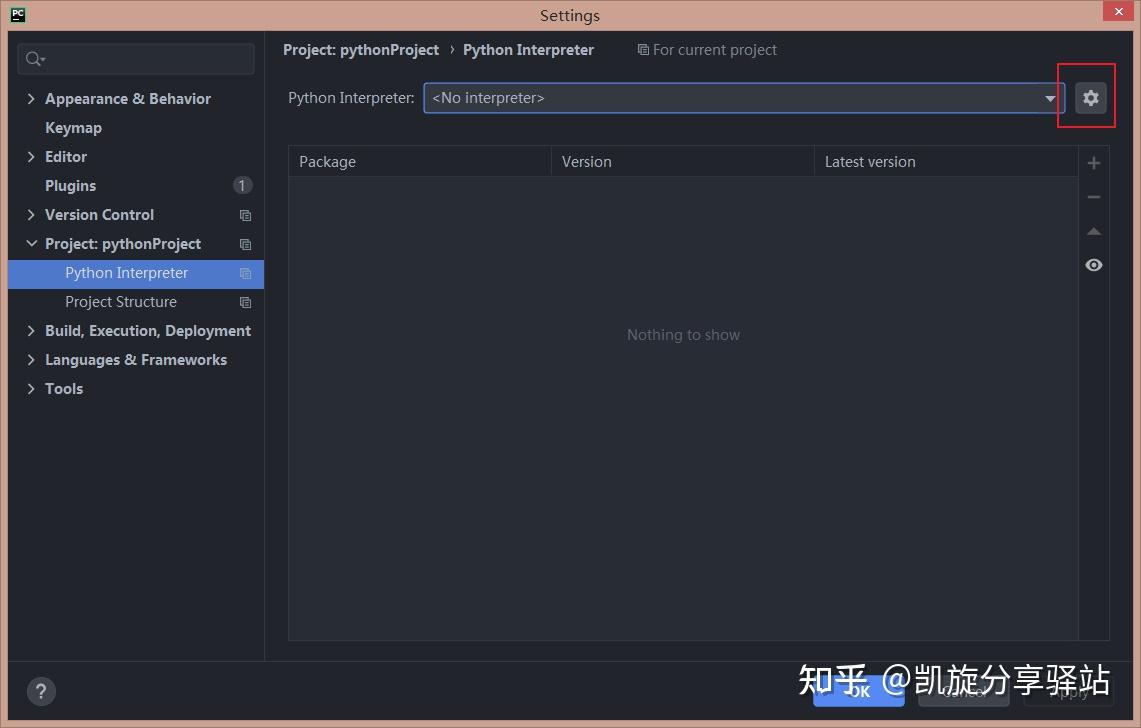1141x728 pixels.
Task: Click inside the settings search field
Action: coord(136,59)
